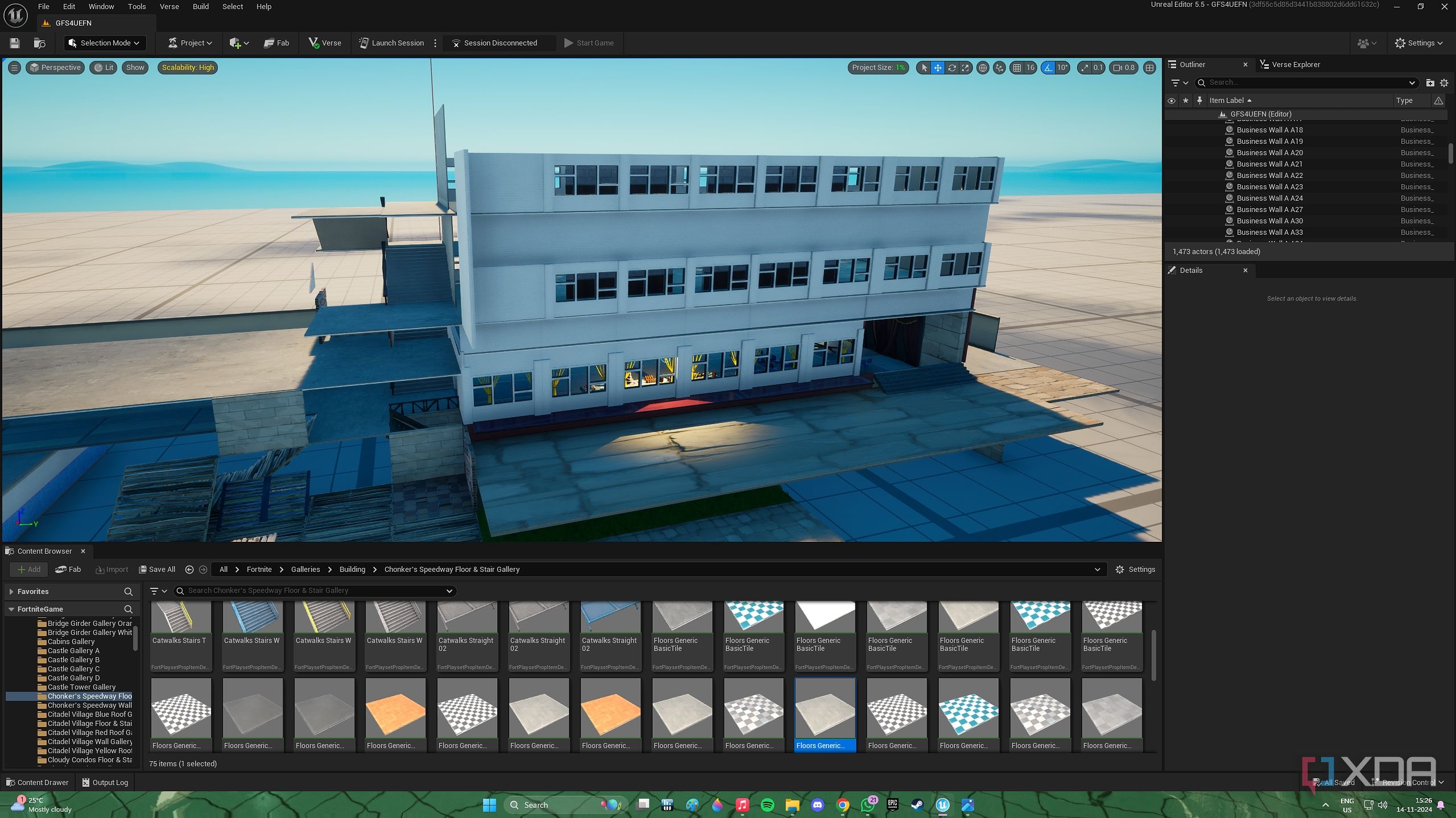Activate the Scale tool in the viewport
This screenshot has height=818, width=1456.
965,68
